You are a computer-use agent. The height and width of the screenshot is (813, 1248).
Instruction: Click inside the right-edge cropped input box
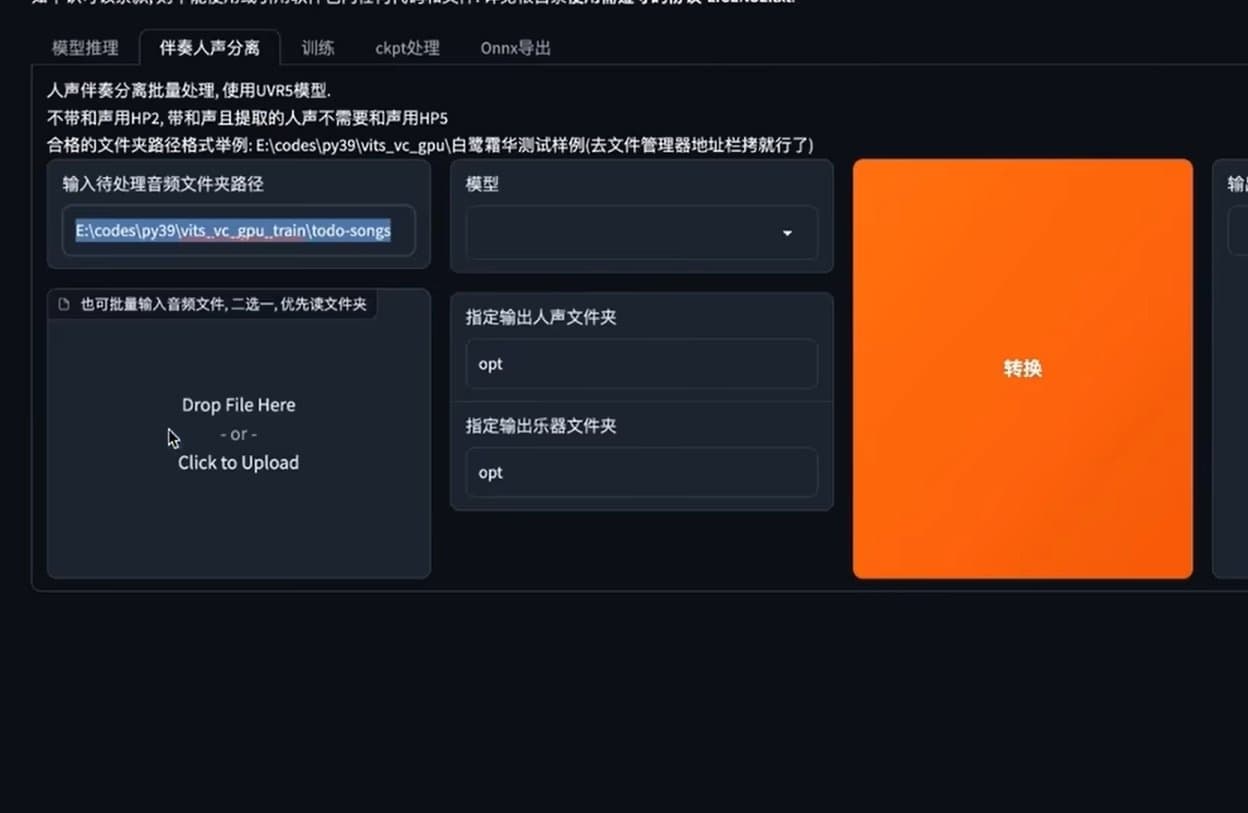pyautogui.click(x=1240, y=231)
